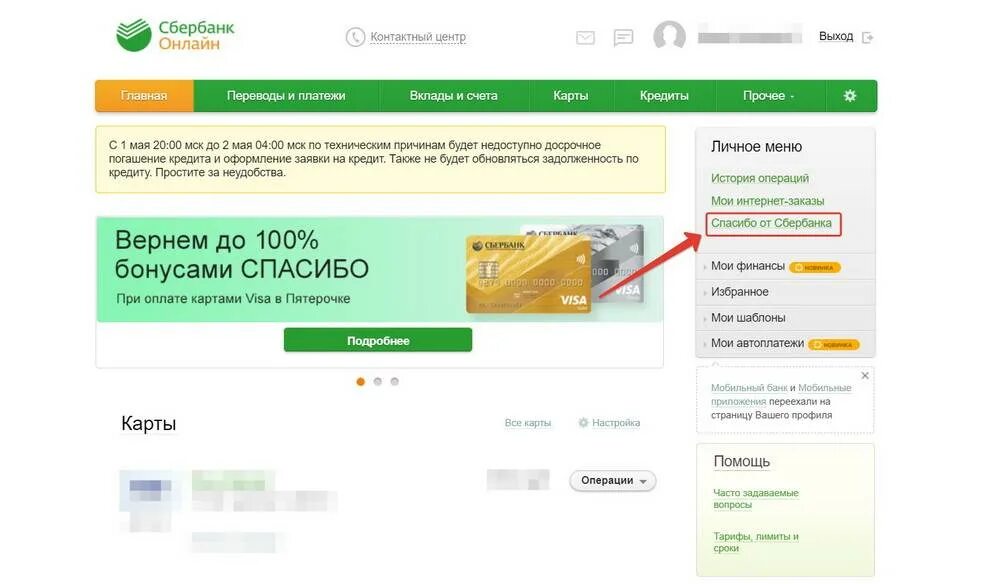Click the green Подробнее button
This screenshot has height=584, width=1000.
378,340
